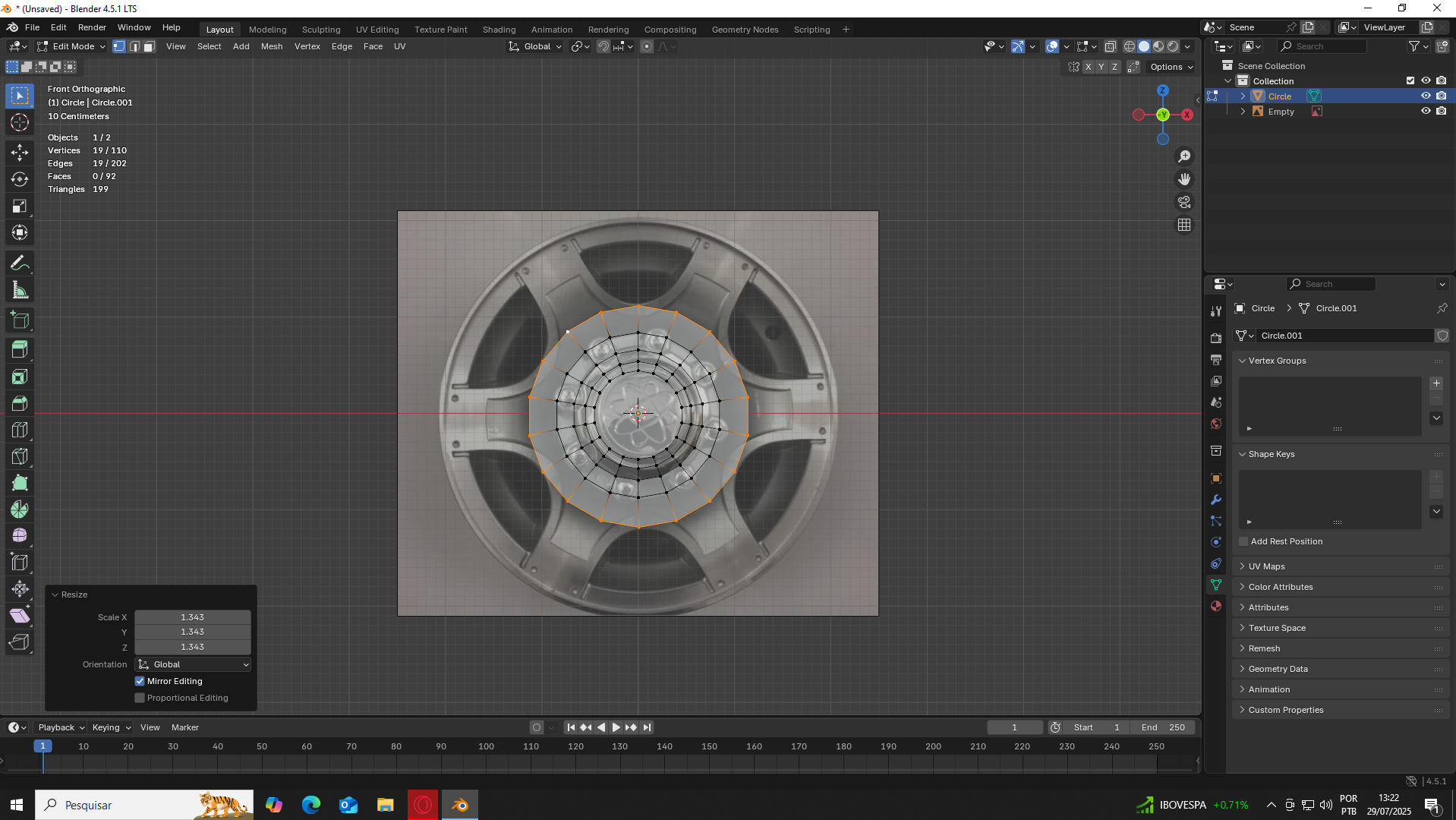Hide the Empty object in viewport
Viewport: 1456px width, 820px height.
coord(1426,111)
